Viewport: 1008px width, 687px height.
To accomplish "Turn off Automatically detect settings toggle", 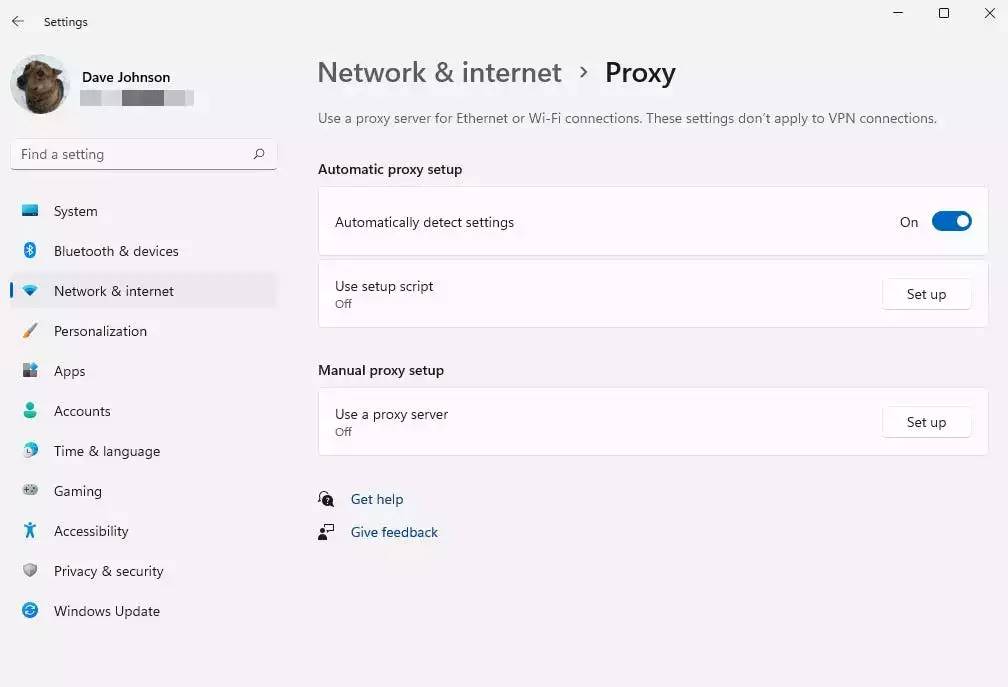I will pos(951,222).
